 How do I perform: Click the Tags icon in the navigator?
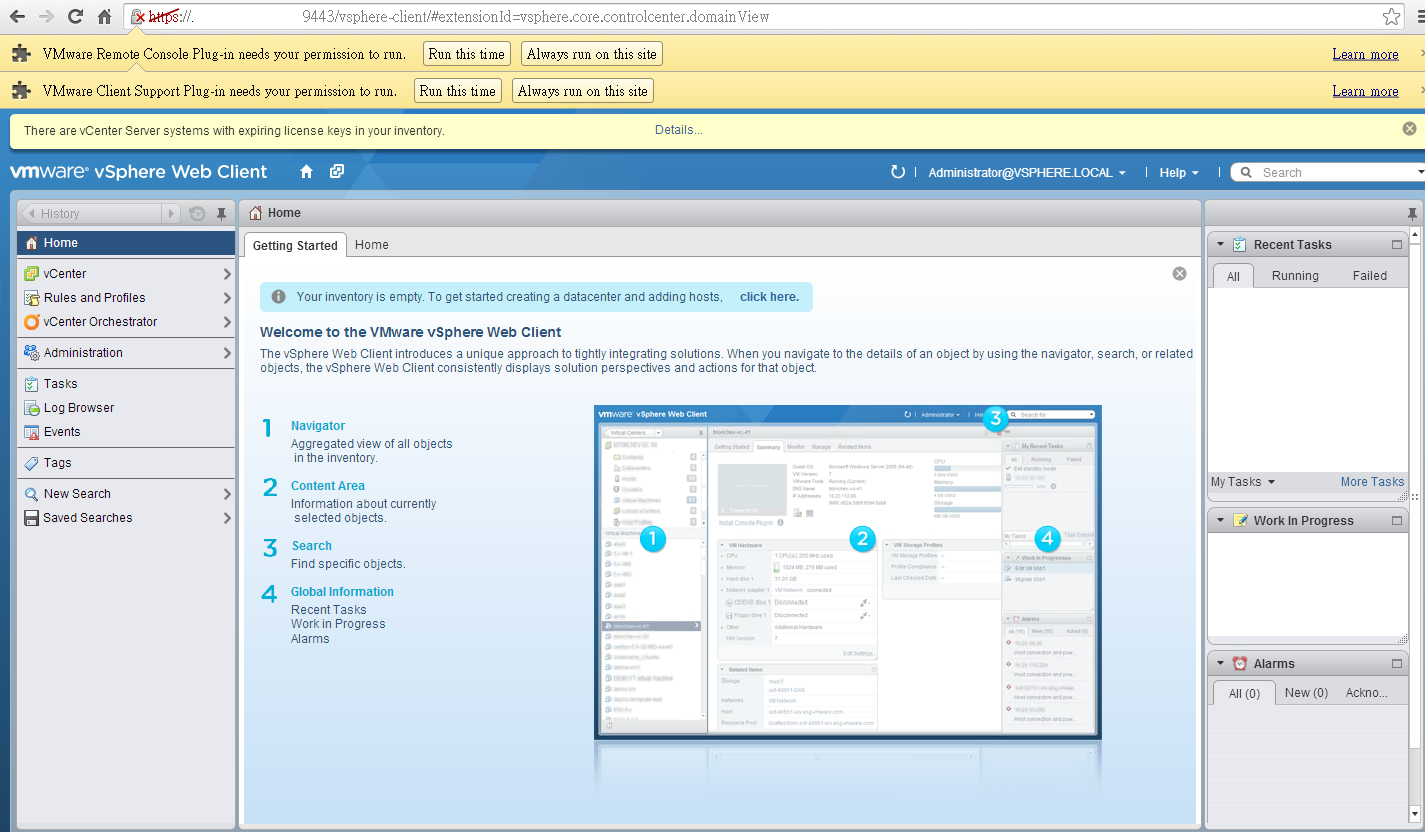click(32, 462)
